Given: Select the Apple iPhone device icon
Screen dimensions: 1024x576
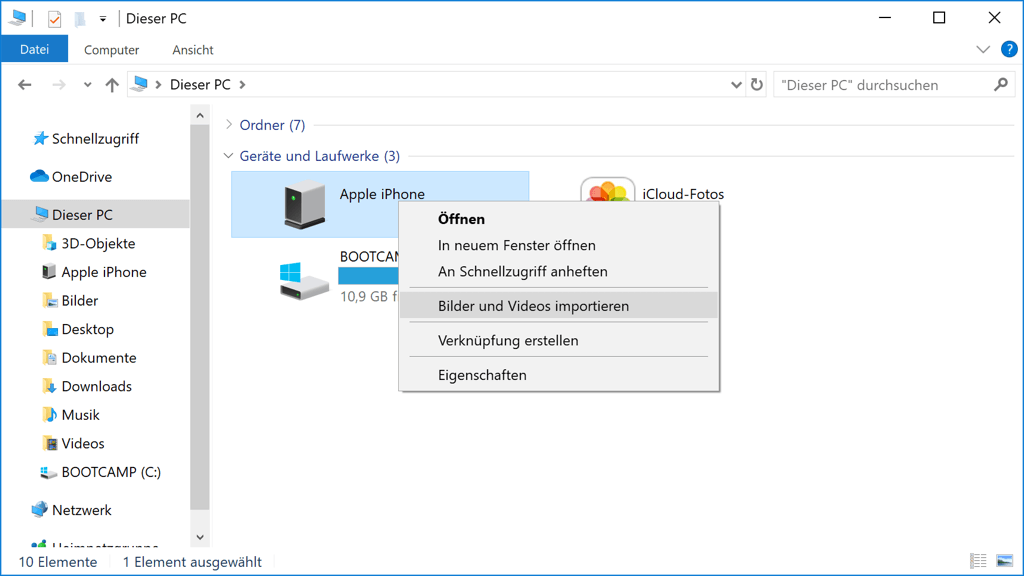Looking at the screenshot, I should click(x=304, y=205).
